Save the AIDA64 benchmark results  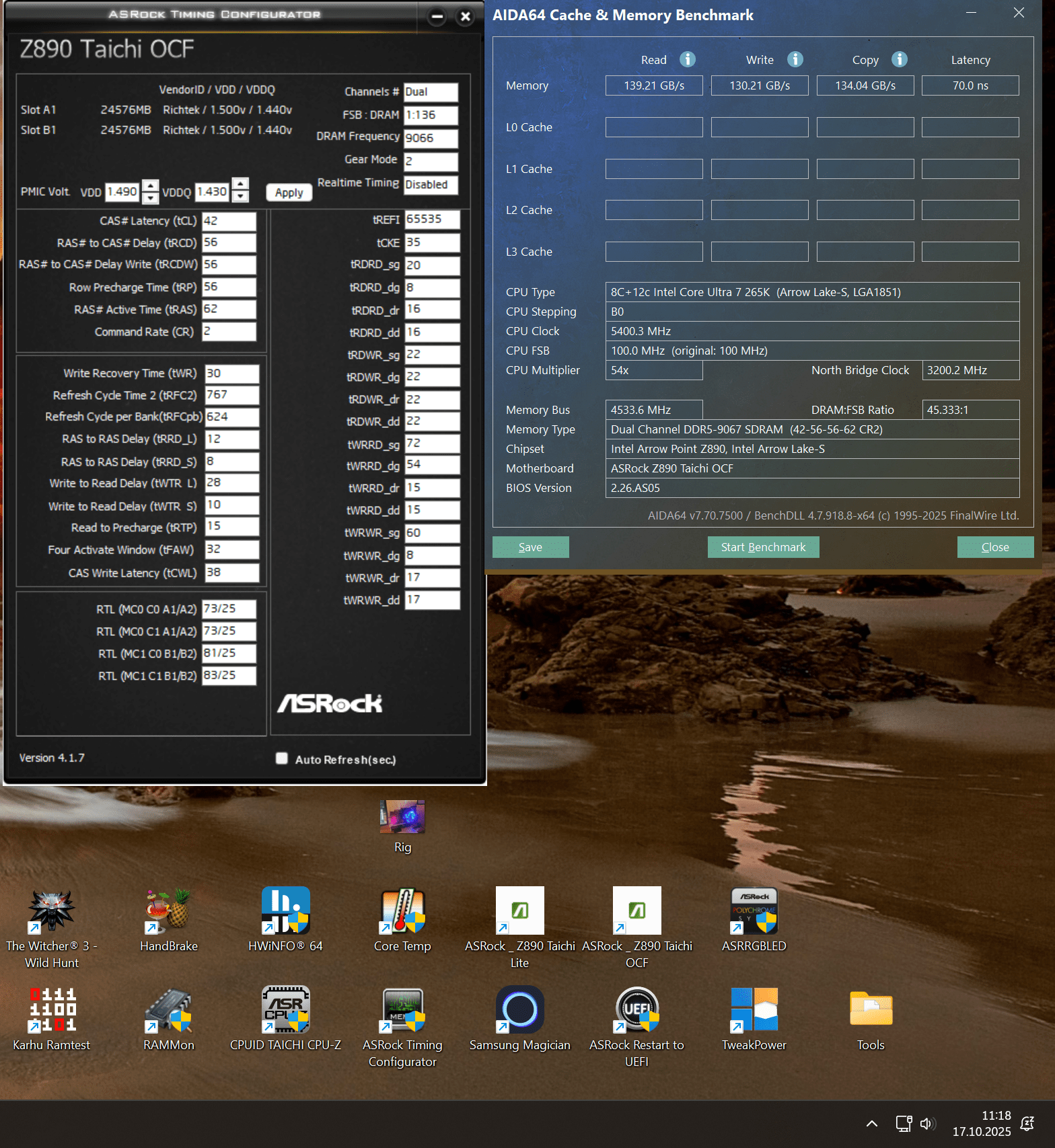pos(531,547)
